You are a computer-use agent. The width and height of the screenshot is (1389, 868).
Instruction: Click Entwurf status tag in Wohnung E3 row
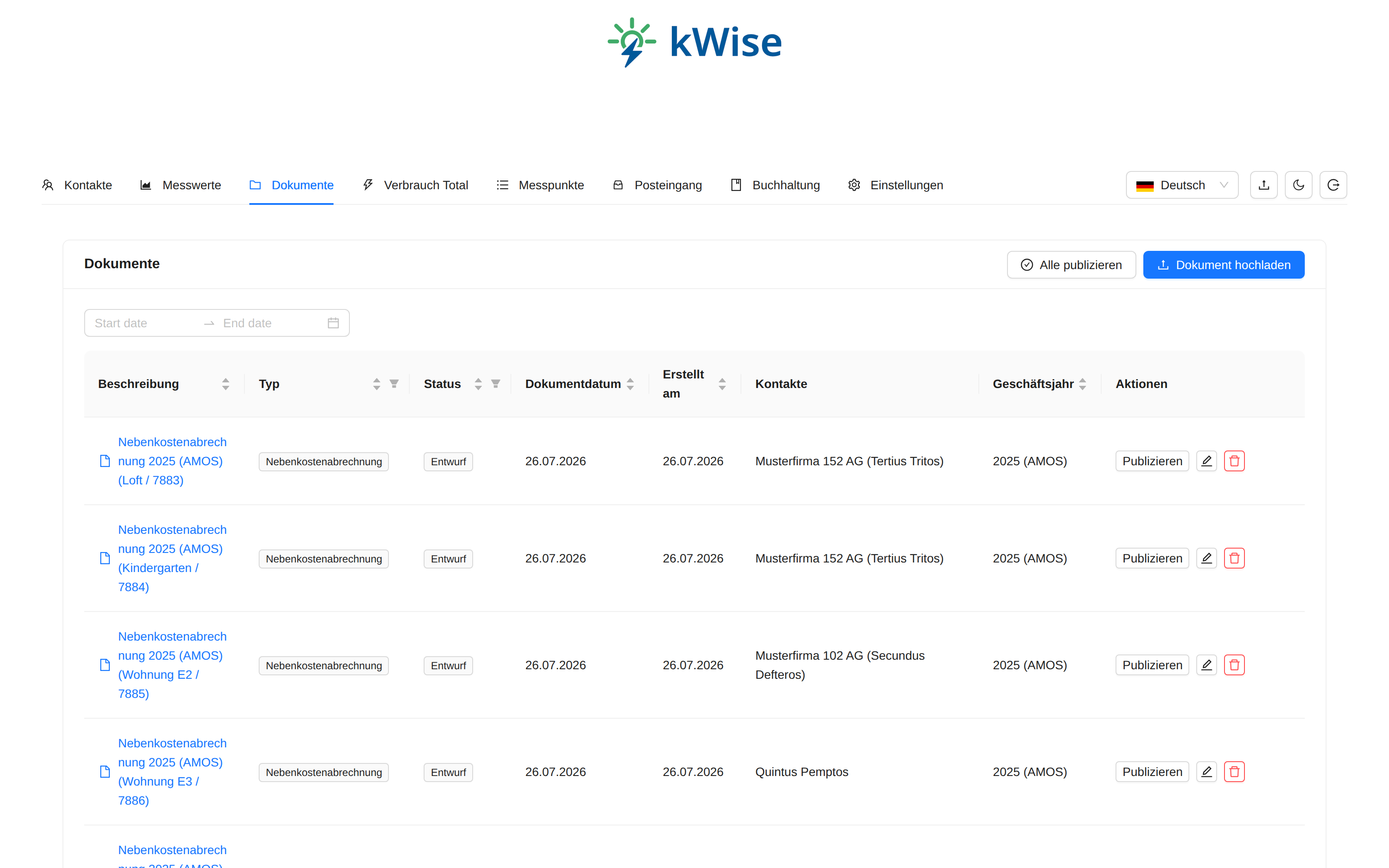(448, 772)
